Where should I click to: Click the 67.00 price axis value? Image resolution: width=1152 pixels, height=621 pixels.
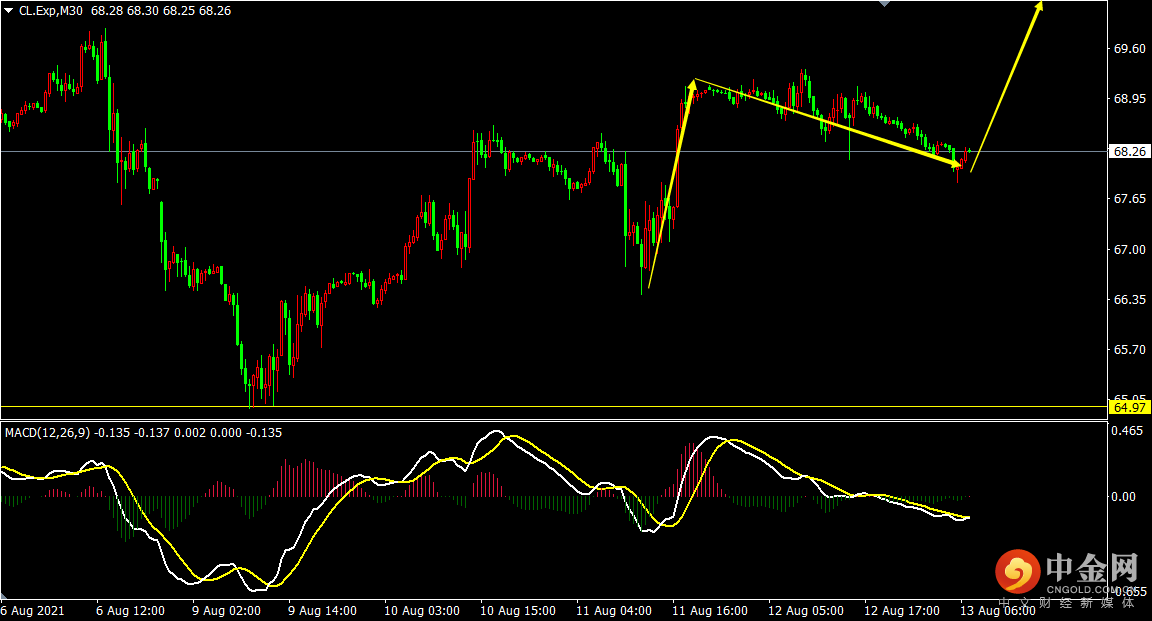tap(1129, 250)
